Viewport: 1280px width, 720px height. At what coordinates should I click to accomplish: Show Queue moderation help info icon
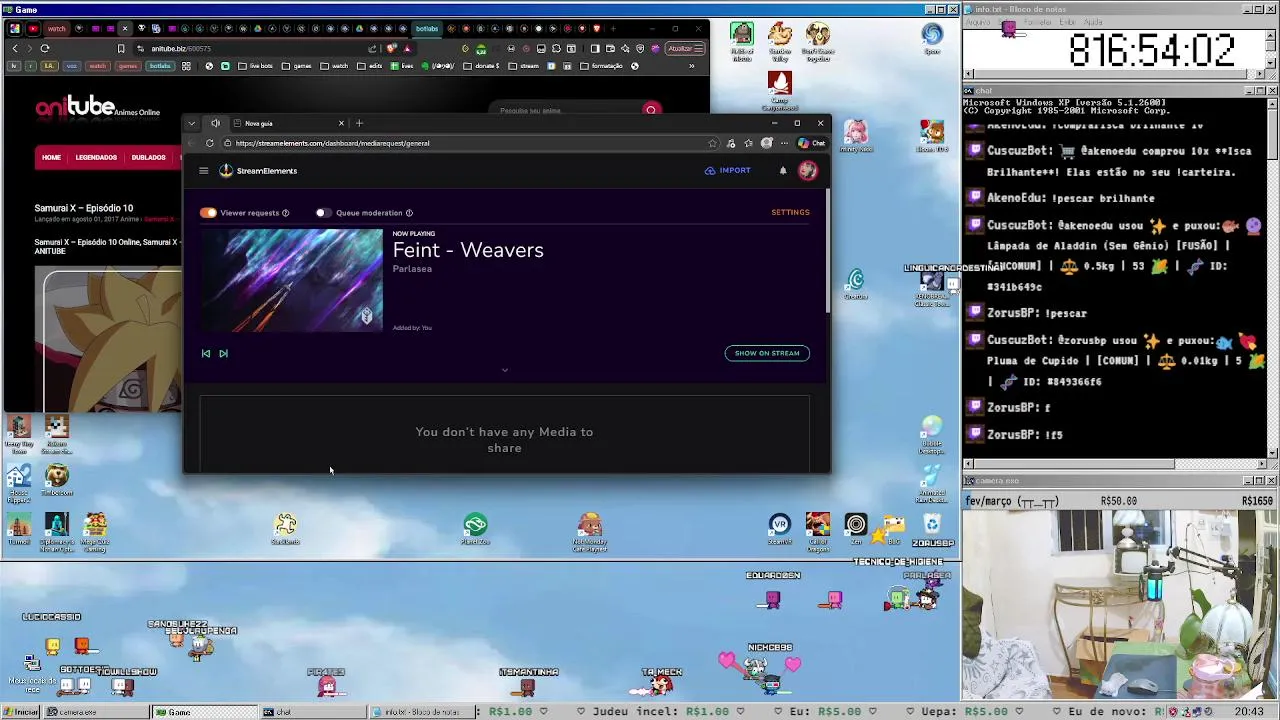(x=409, y=213)
